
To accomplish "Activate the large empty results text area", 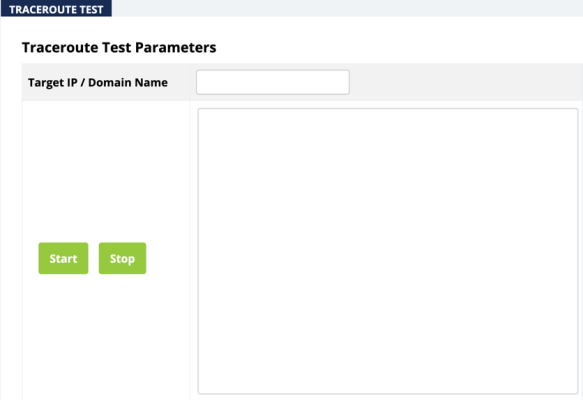I will click(x=388, y=251).
